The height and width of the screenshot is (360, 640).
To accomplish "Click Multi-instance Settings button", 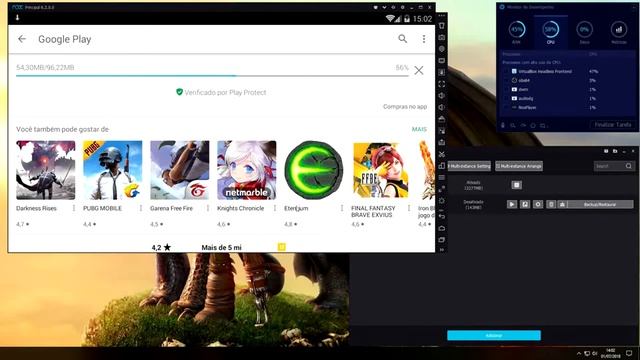I will click(x=469, y=166).
